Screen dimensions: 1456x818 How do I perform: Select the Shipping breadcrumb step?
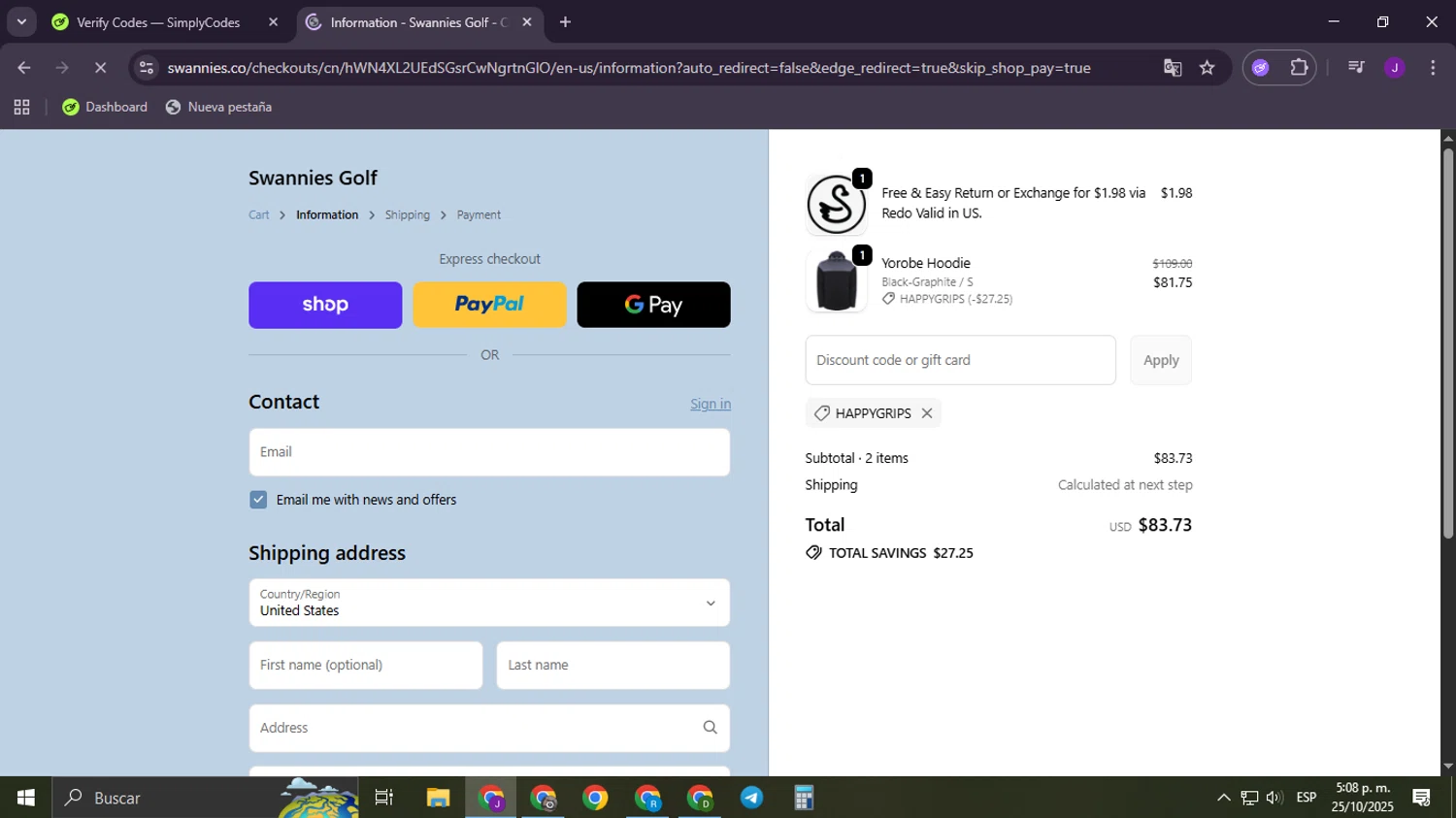[x=408, y=214]
